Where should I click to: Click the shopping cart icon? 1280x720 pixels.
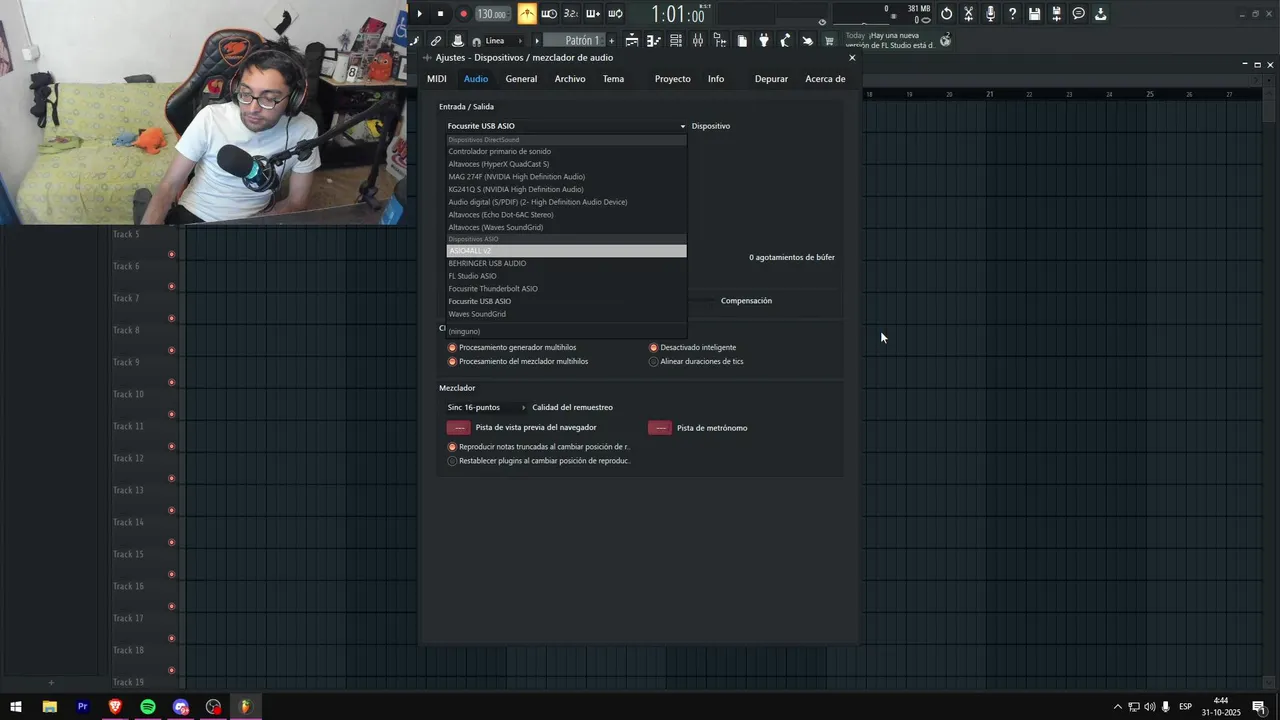[x=829, y=41]
